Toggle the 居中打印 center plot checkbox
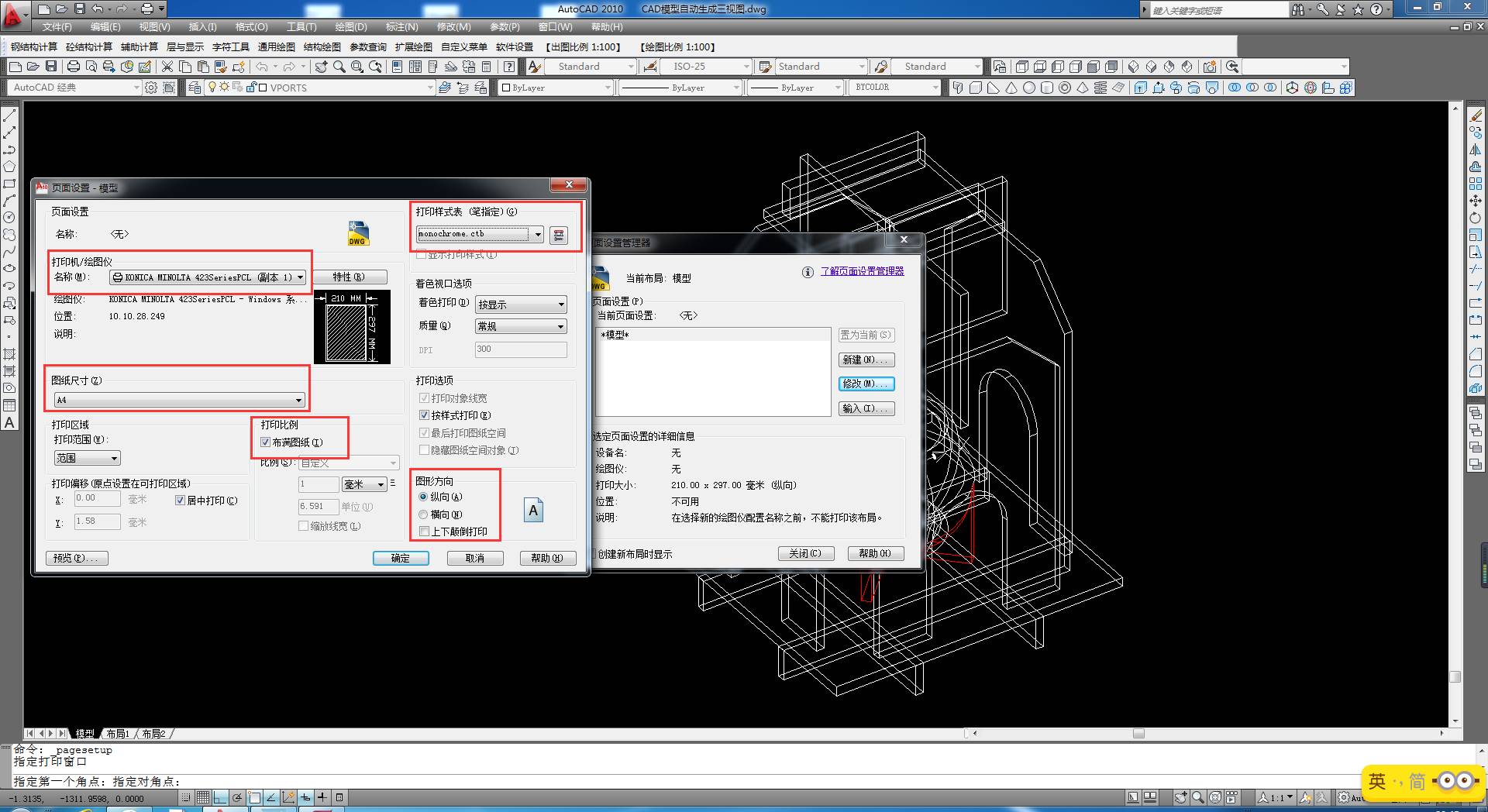 pyautogui.click(x=180, y=501)
